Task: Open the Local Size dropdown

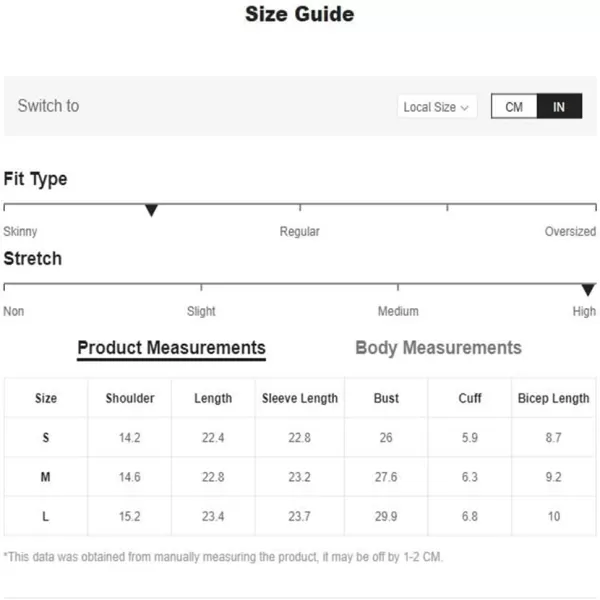Action: pos(436,107)
